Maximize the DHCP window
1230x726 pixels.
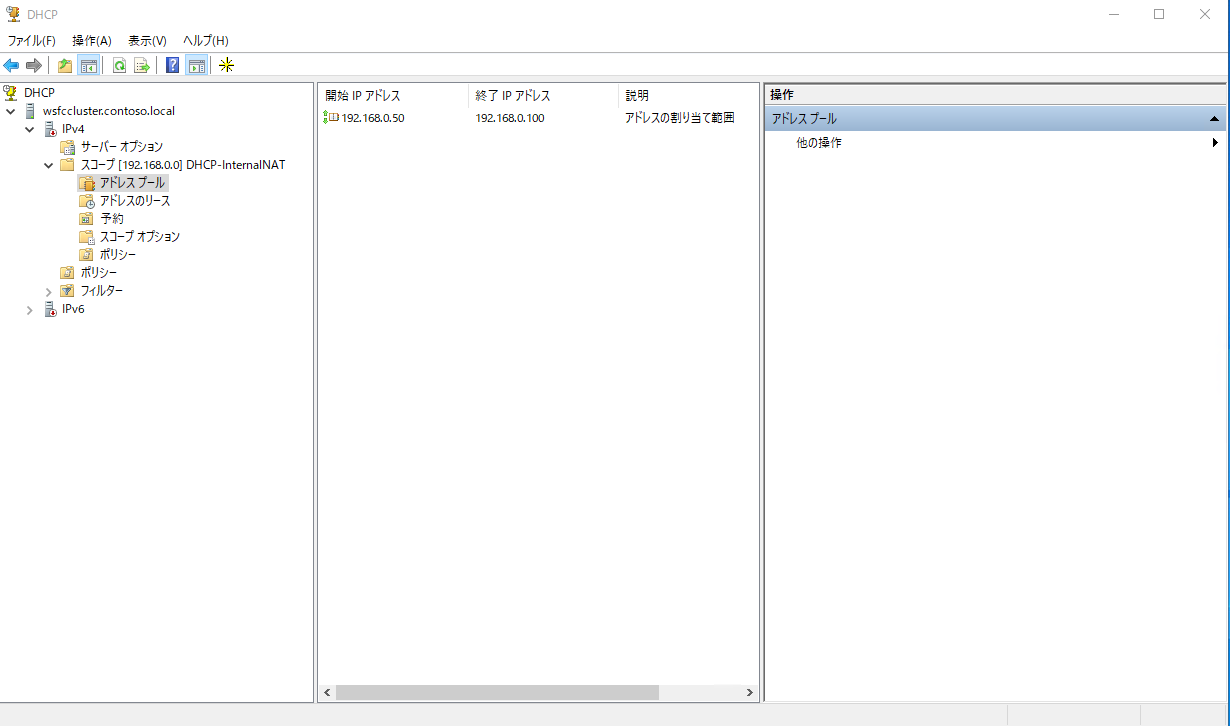(x=1159, y=14)
